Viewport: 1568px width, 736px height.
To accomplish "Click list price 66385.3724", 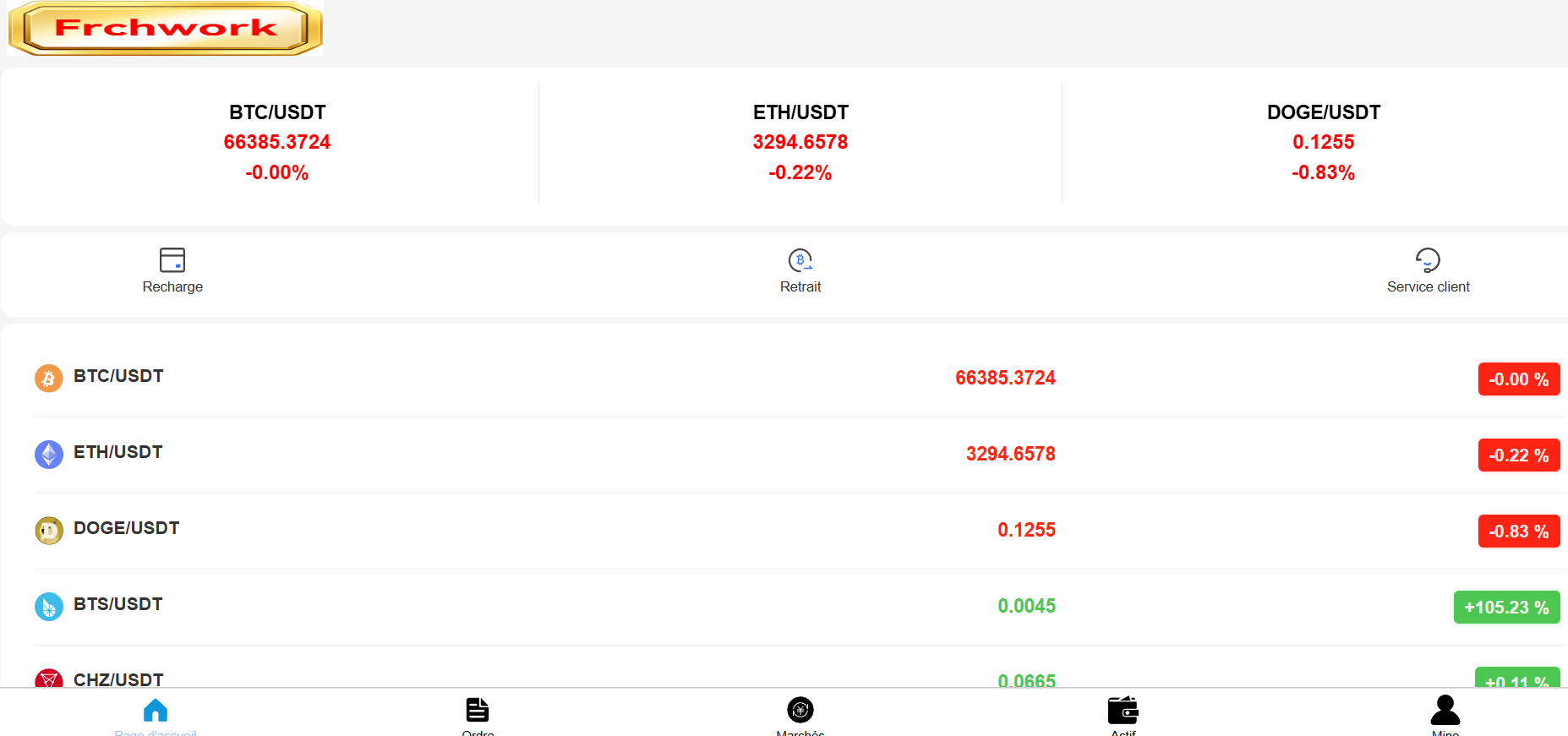I will (1005, 378).
